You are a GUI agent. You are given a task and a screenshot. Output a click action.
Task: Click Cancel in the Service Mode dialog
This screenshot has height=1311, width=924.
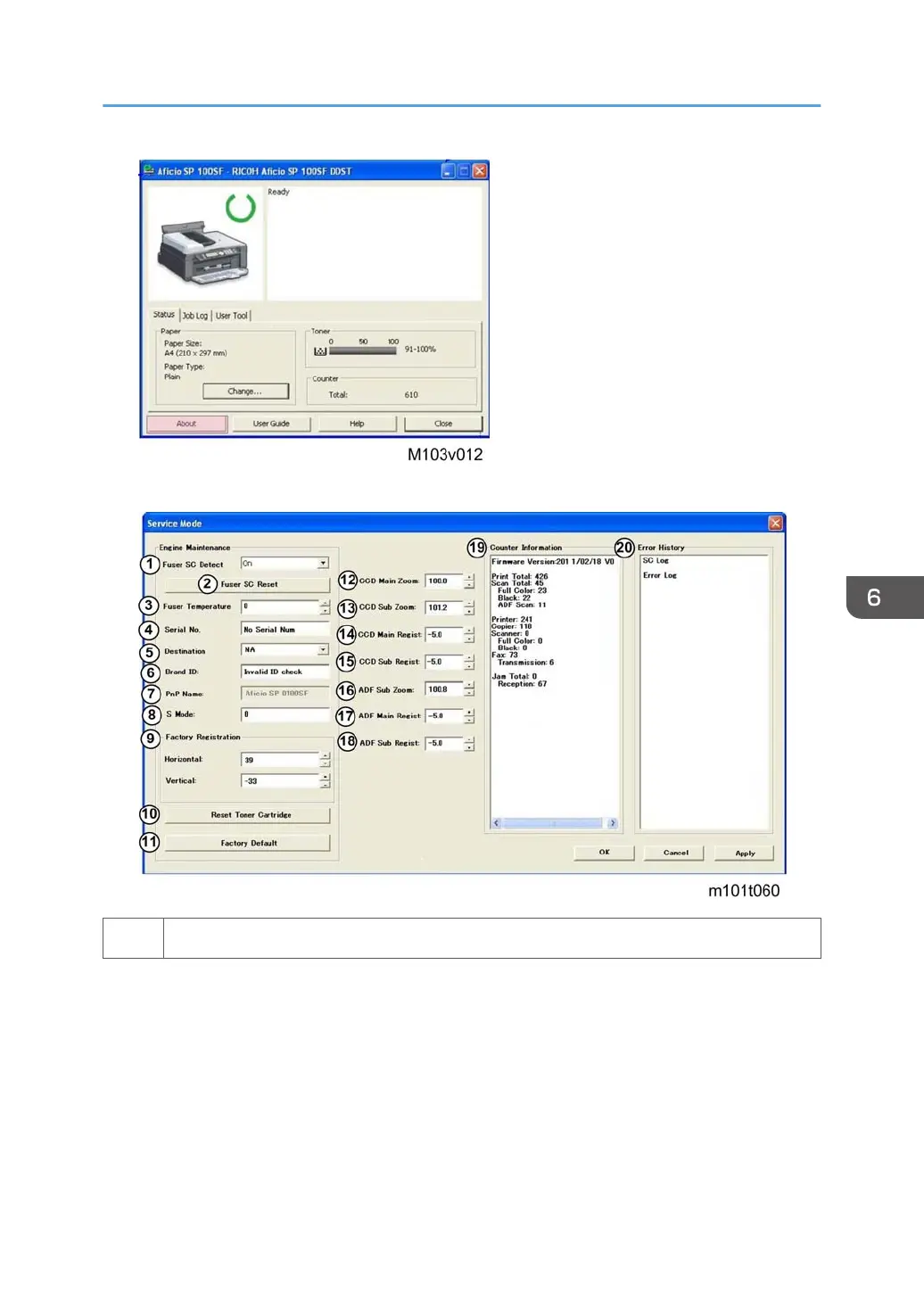675,853
